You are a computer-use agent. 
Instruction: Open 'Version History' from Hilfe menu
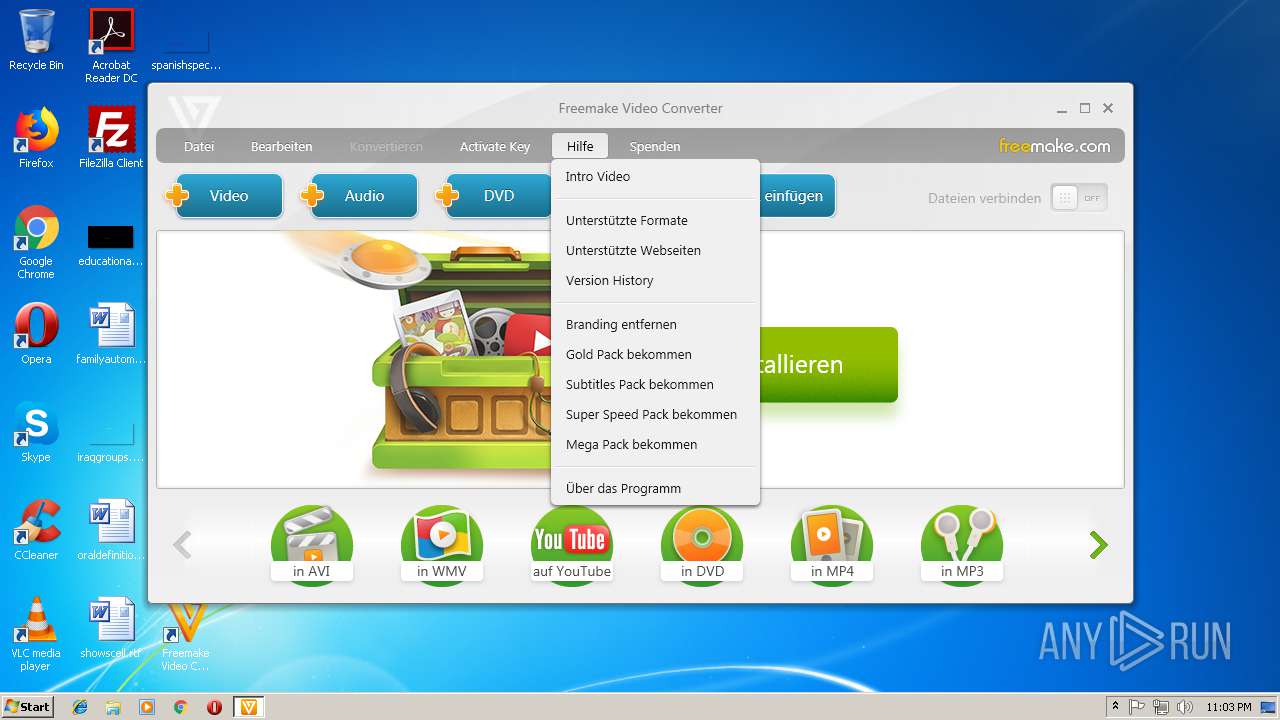(655, 280)
